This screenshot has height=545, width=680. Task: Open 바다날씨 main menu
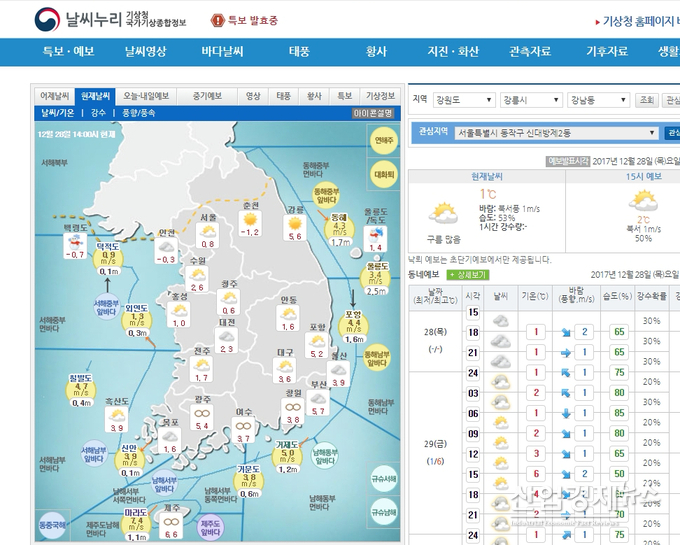(x=222, y=52)
